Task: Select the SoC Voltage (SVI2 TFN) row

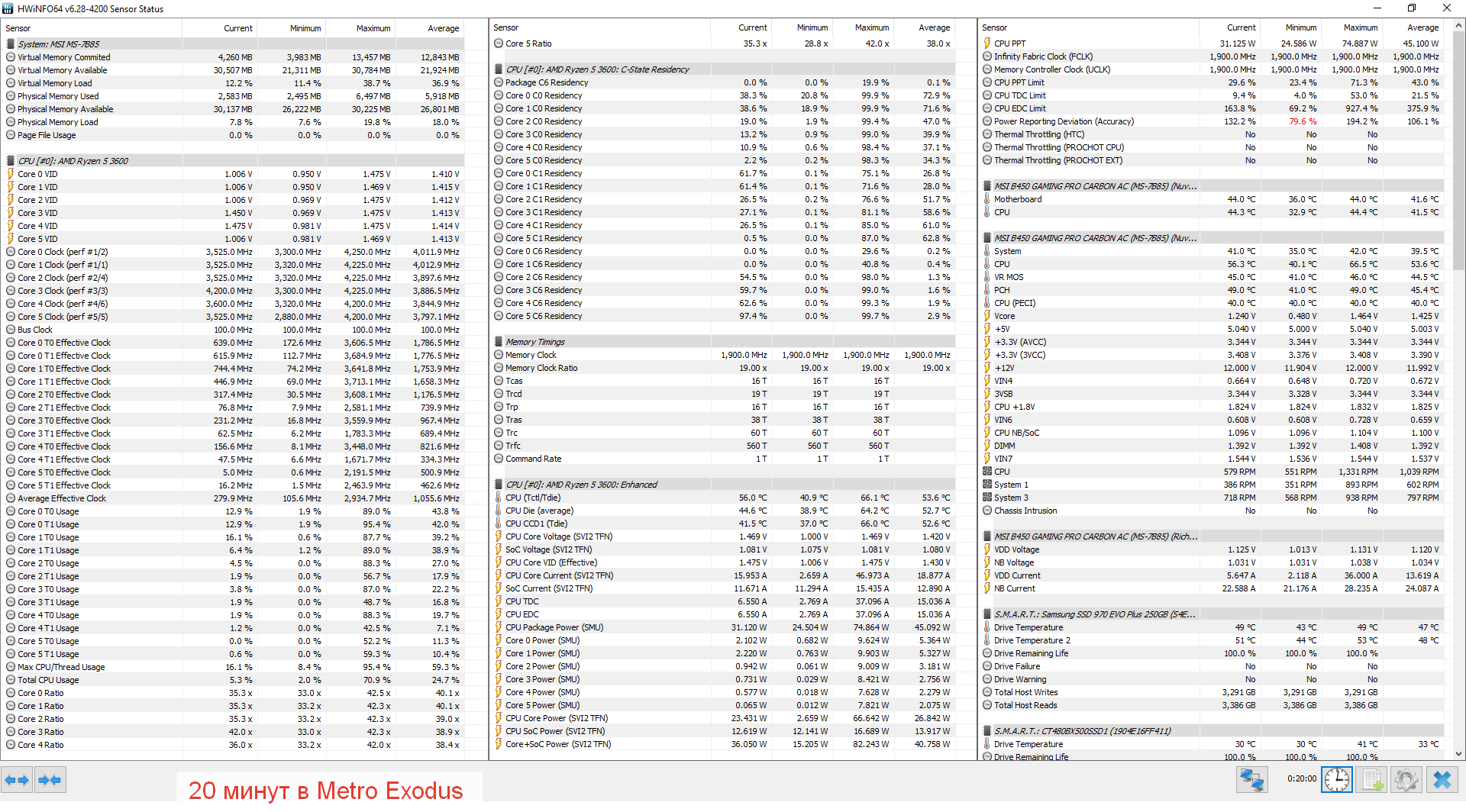Action: pyautogui.click(x=724, y=549)
